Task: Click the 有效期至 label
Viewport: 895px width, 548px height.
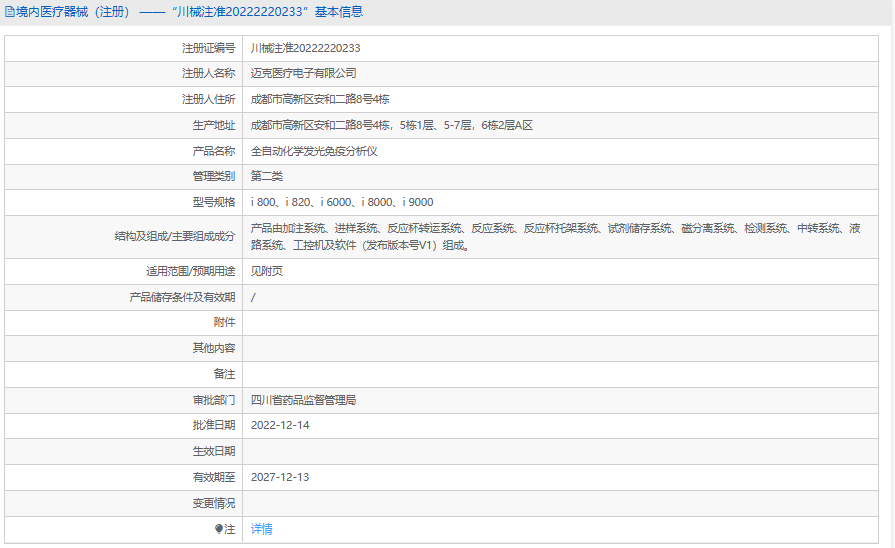Action: tap(213, 477)
